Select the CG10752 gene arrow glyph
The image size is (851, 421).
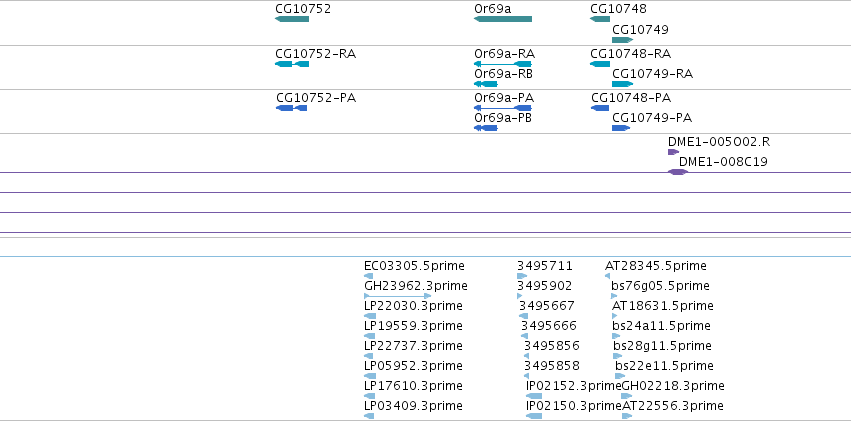[x=292, y=19]
